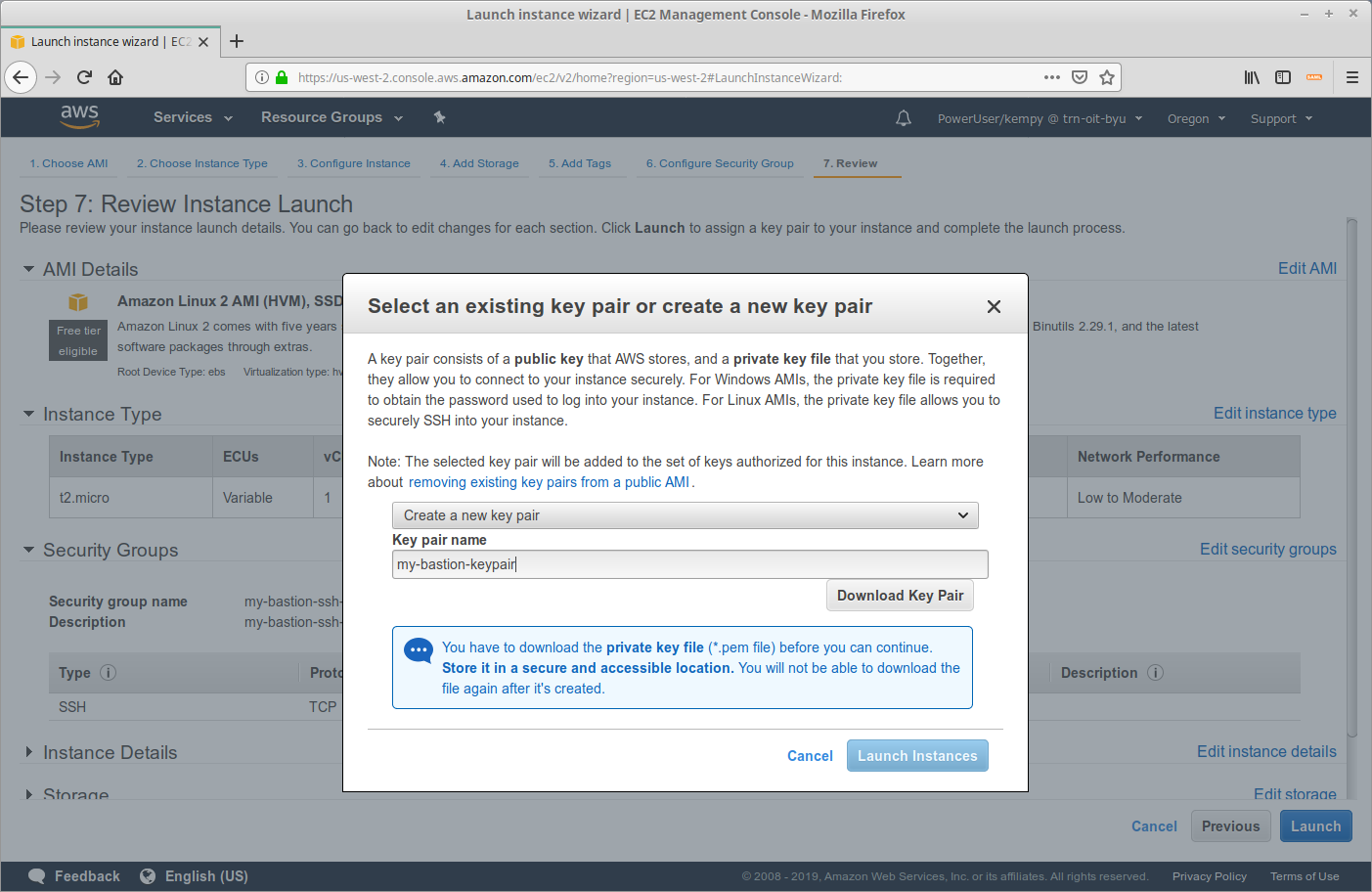
Task: Close the Launch instance wizard tab
Action: [x=203, y=42]
